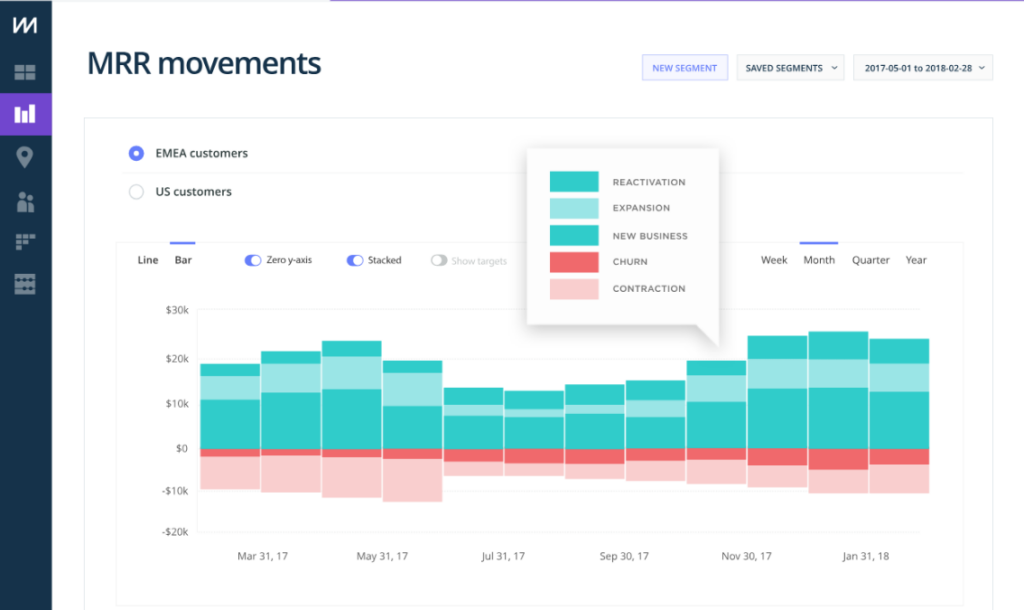1024x610 pixels.
Task: Click the Jan 31, 18 x-axis label
Action: 865,556
